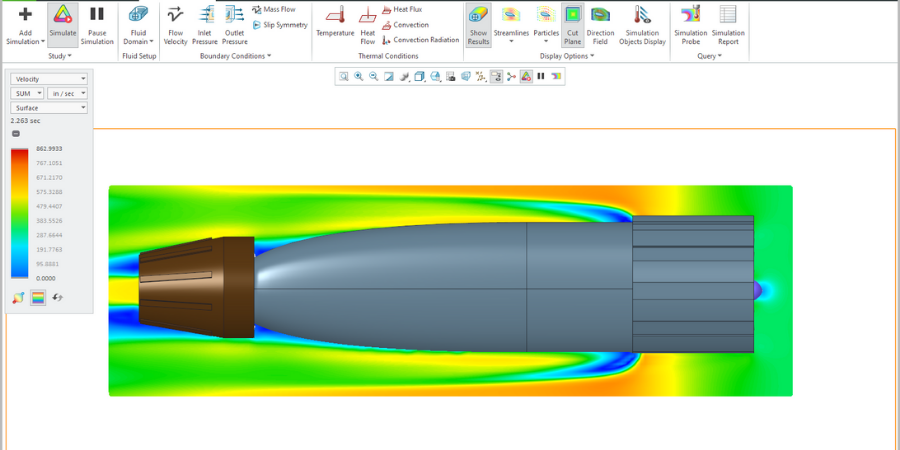
Task: Add an Outlet Pressure condition
Action: (234, 25)
